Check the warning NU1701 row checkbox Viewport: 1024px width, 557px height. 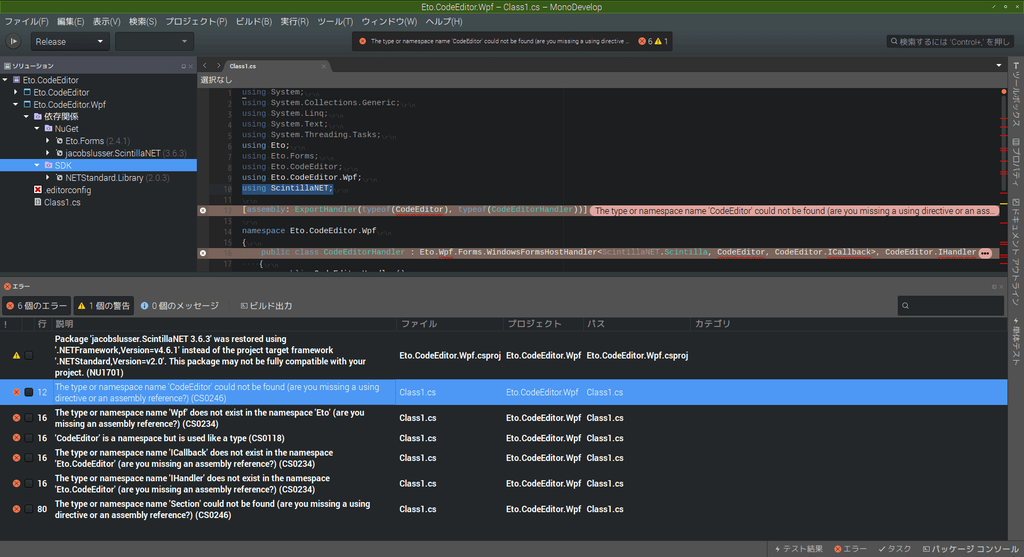tap(29, 355)
